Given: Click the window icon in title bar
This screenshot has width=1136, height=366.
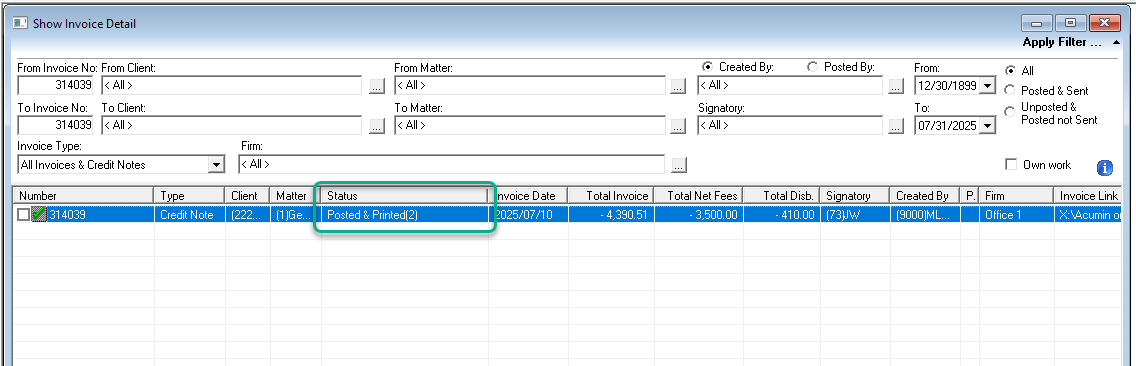Looking at the screenshot, I should point(20,22).
